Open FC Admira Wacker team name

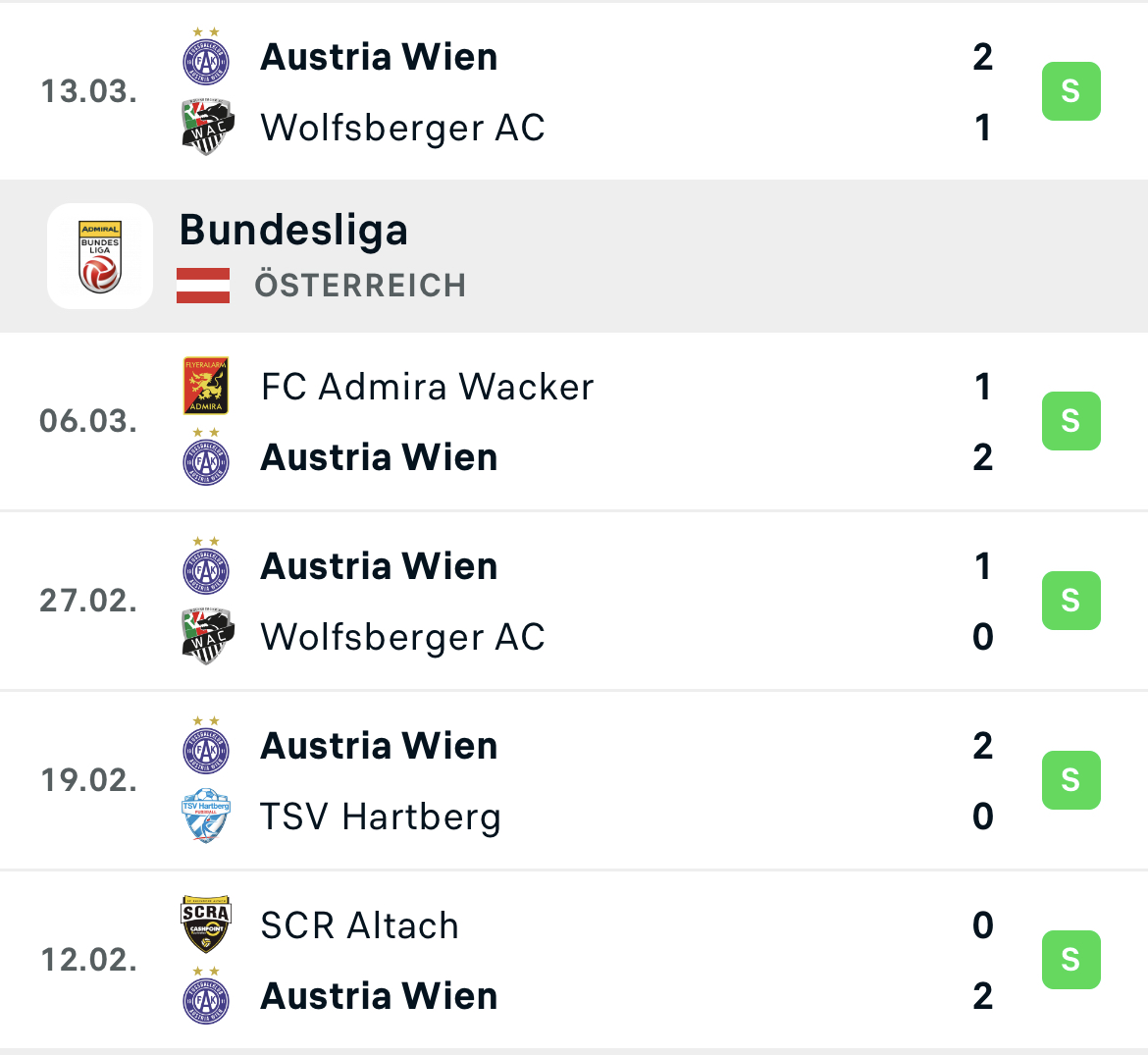tap(428, 387)
